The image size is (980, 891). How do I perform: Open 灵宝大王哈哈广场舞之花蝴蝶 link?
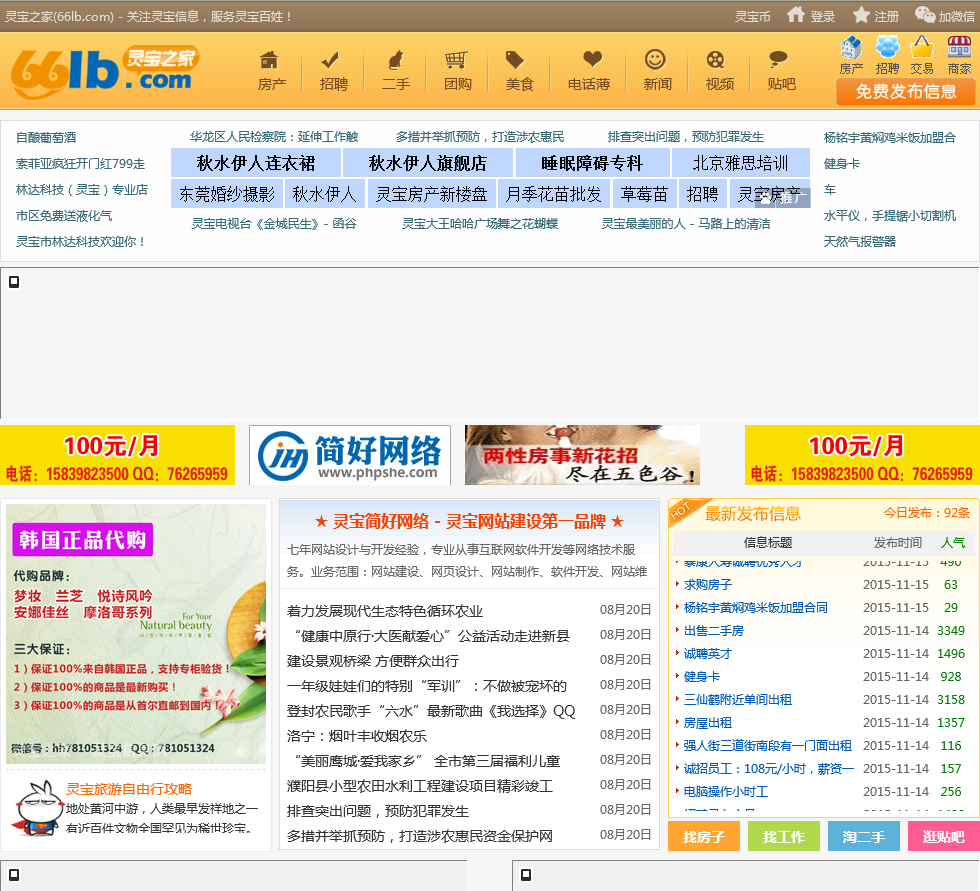pyautogui.click(x=480, y=224)
